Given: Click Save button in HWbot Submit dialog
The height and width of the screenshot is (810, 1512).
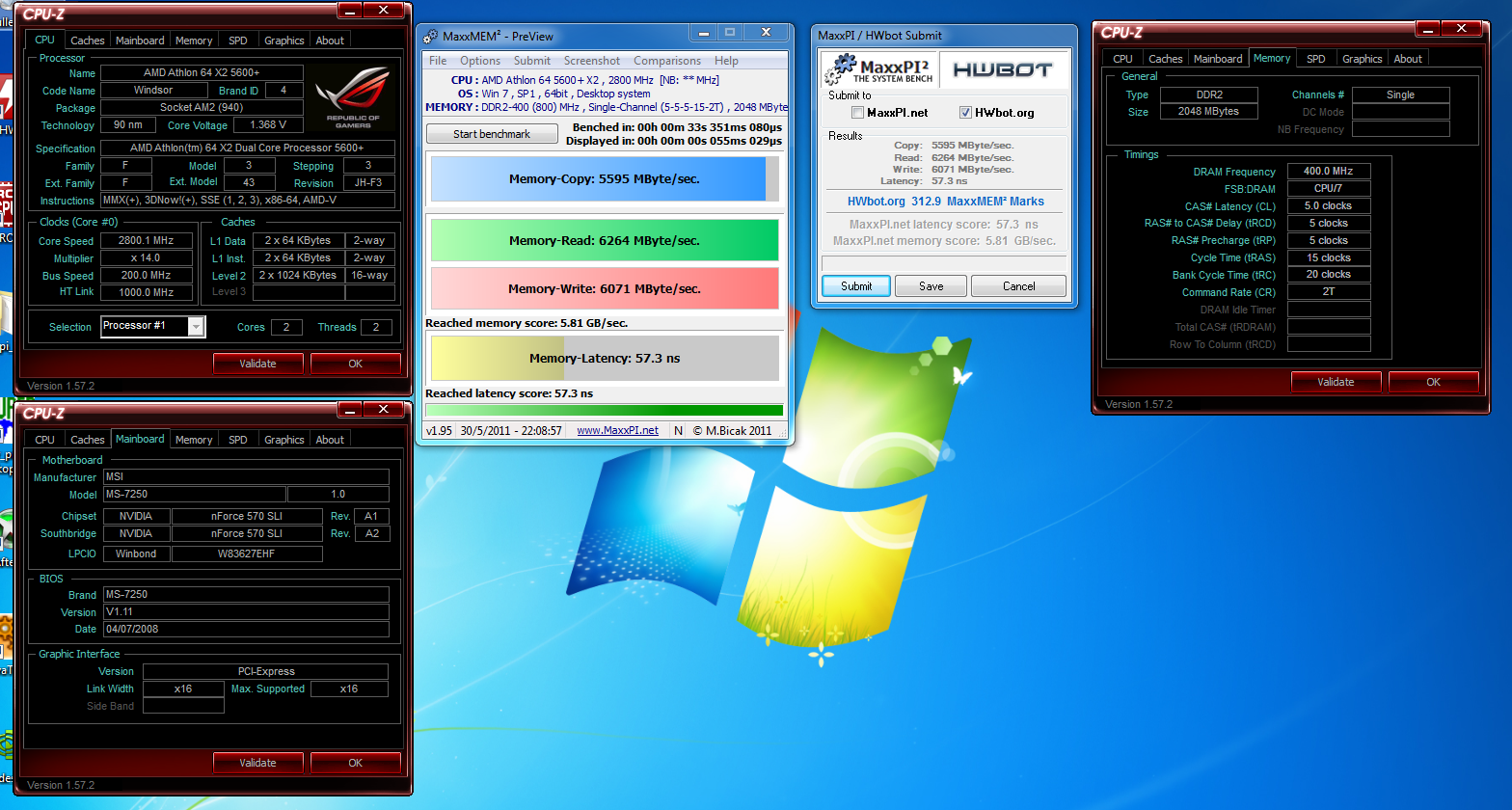Looking at the screenshot, I should click(931, 286).
